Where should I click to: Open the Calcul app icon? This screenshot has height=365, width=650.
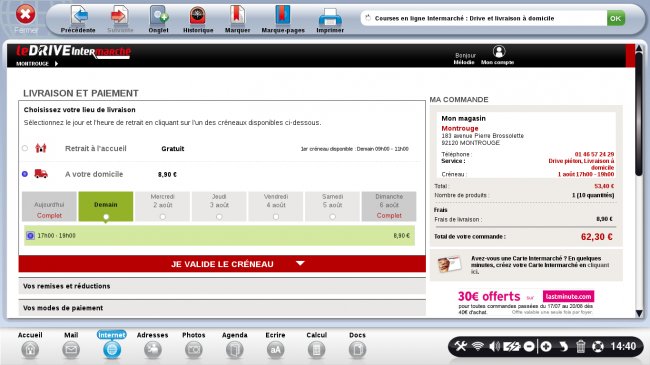tap(316, 350)
